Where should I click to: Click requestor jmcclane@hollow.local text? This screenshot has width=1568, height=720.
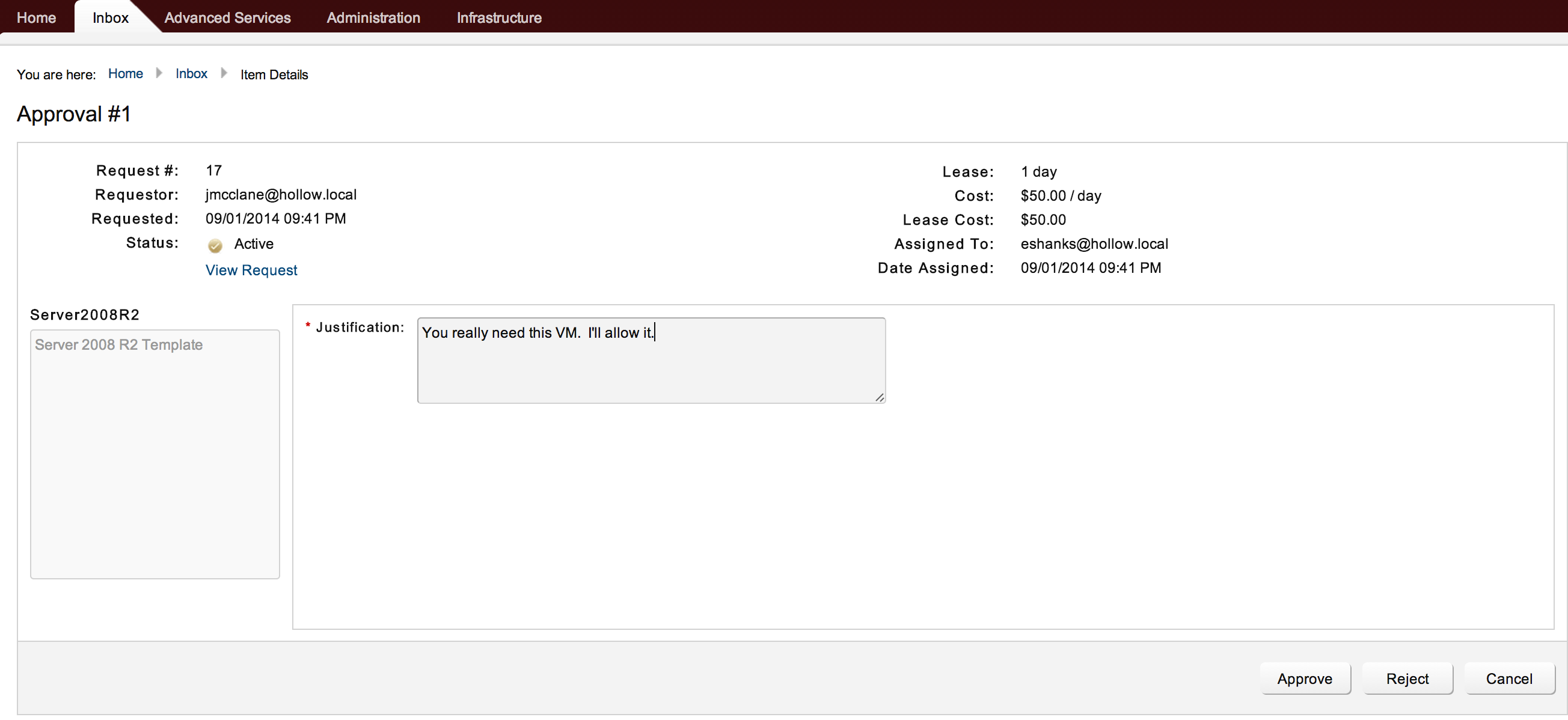pyautogui.click(x=281, y=195)
